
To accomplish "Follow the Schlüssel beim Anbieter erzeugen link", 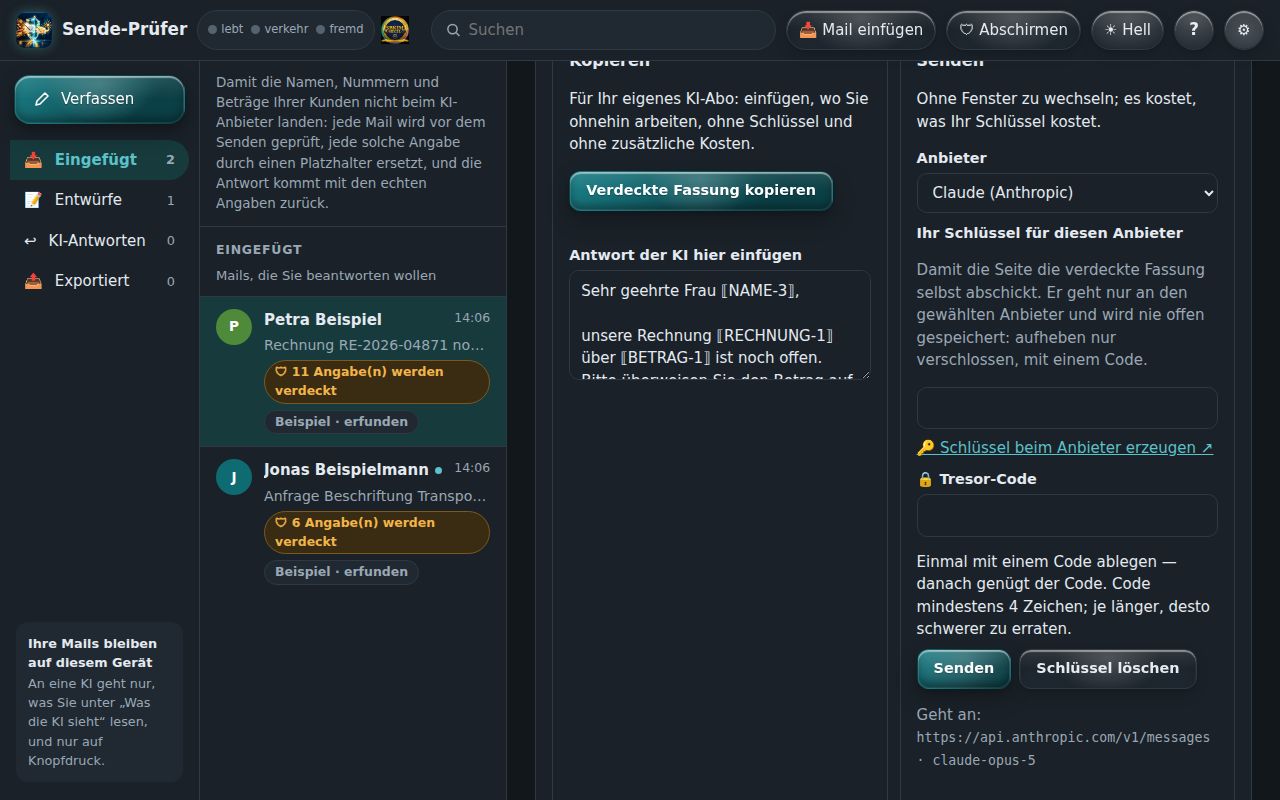I will [x=1065, y=448].
